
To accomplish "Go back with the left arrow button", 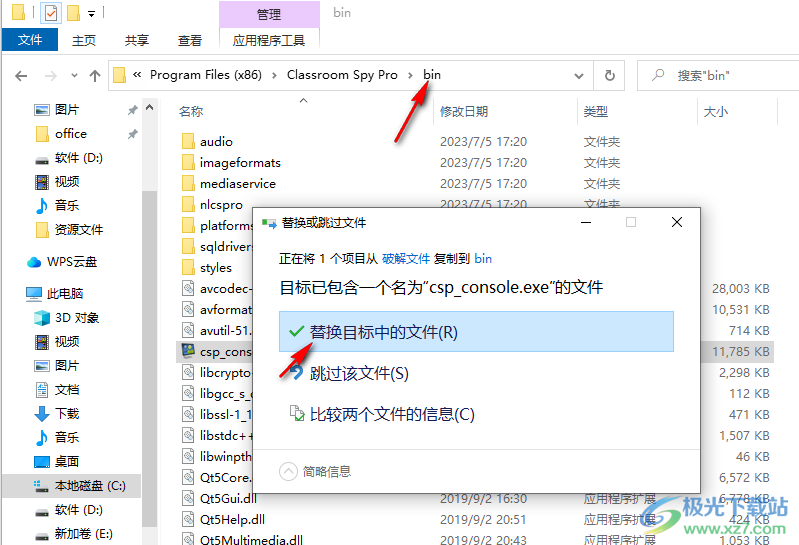I will pyautogui.click(x=21, y=76).
